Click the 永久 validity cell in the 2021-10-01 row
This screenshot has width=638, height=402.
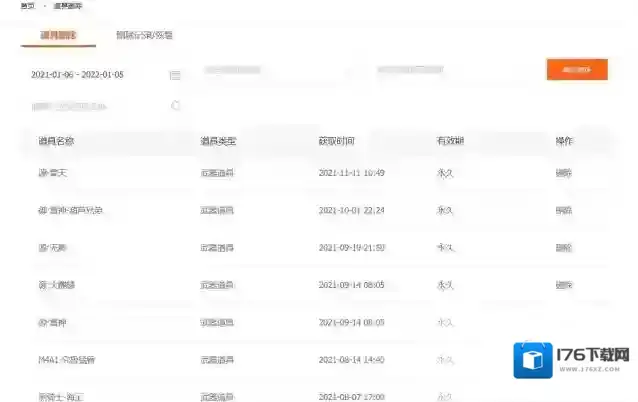point(445,210)
